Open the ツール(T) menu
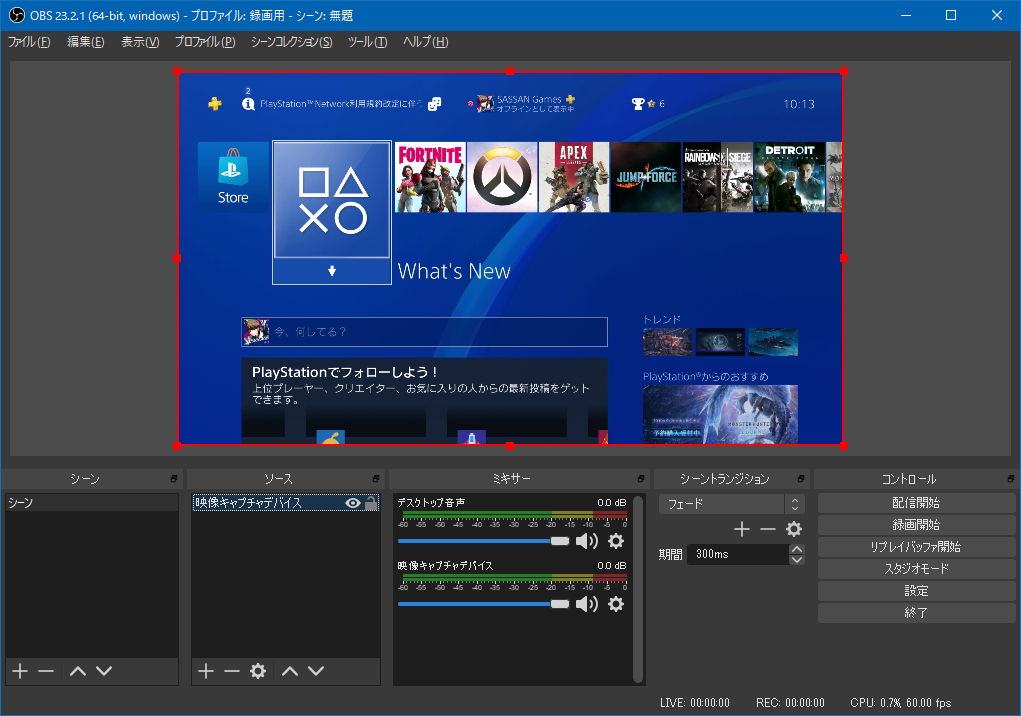The width and height of the screenshot is (1021, 716). pos(367,42)
